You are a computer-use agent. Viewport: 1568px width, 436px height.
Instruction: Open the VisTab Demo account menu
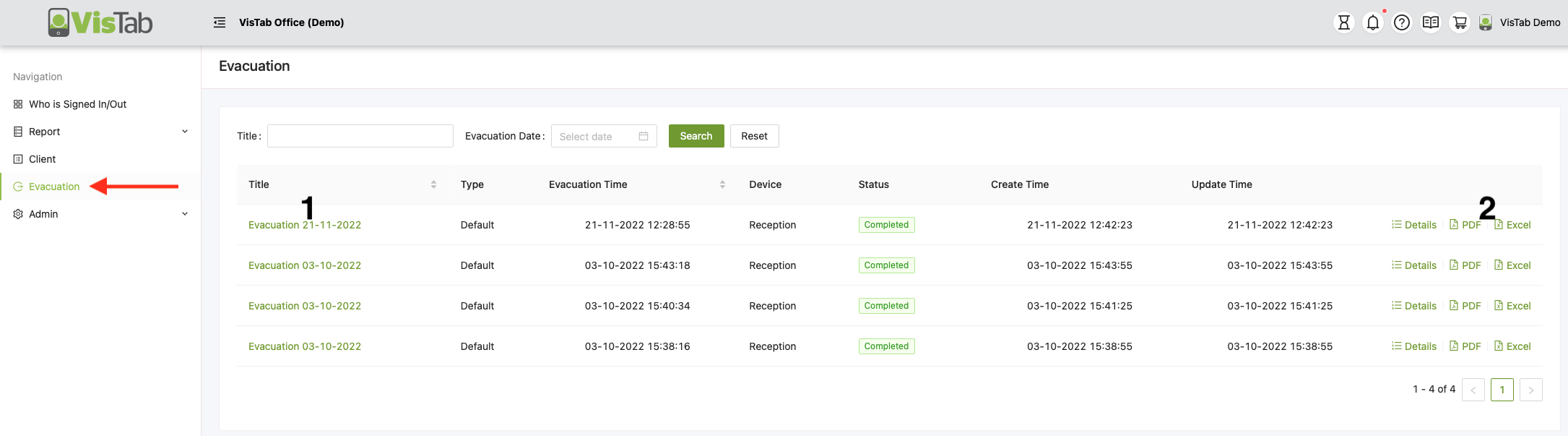pyautogui.click(x=1530, y=22)
